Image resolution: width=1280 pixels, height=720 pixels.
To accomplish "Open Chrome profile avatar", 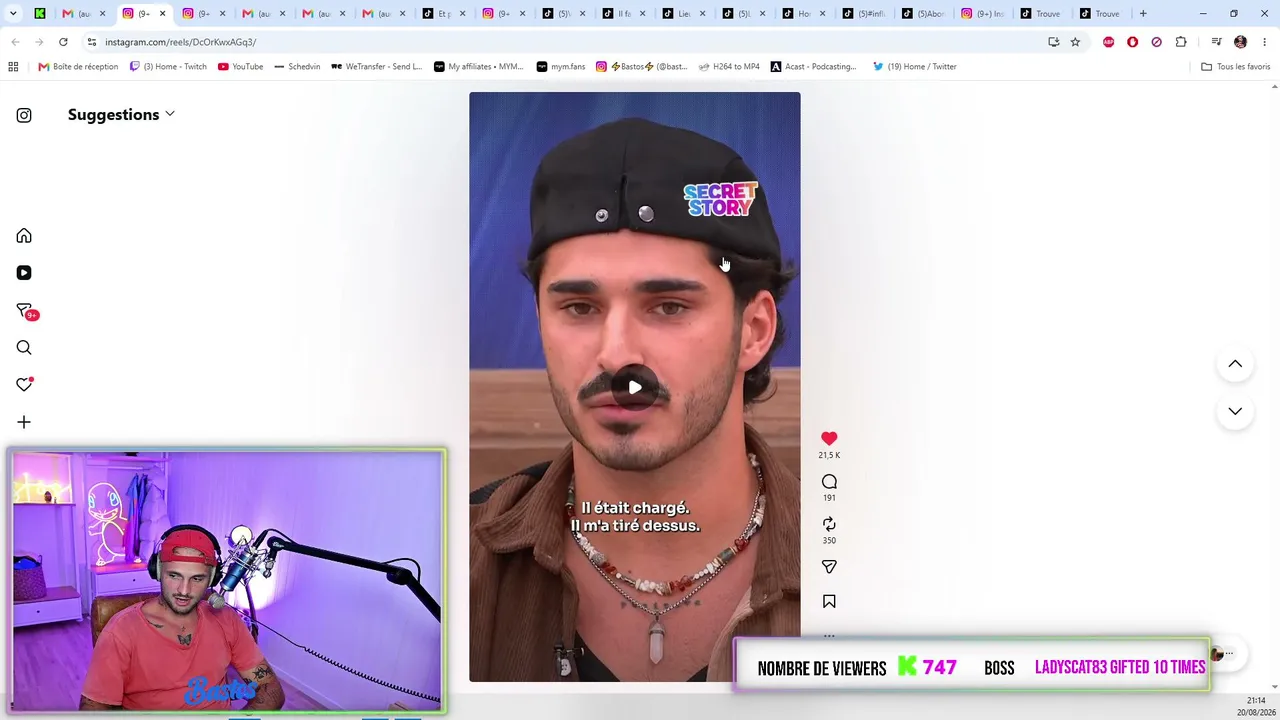I will click(x=1240, y=42).
